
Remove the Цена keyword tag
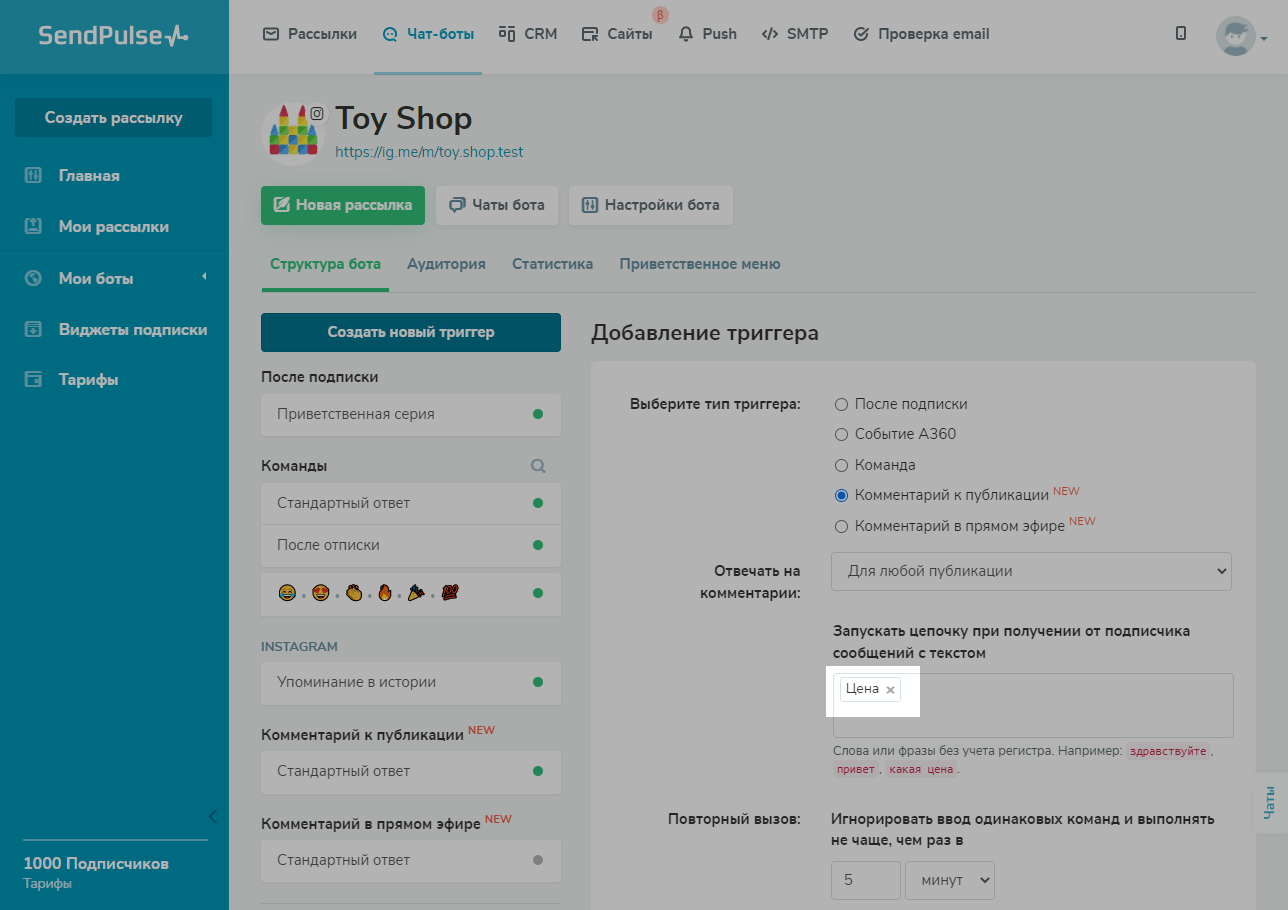tap(890, 690)
